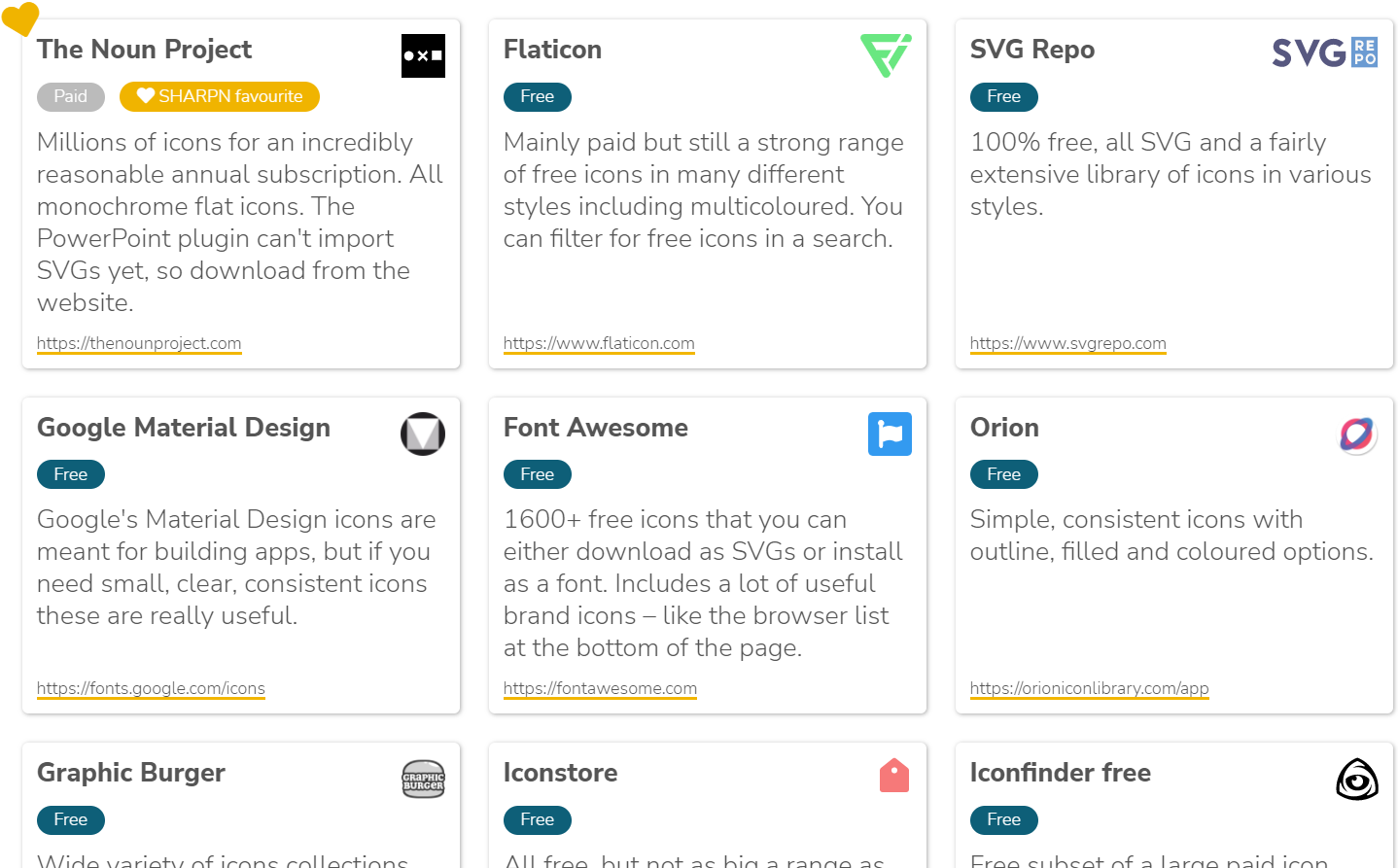
Task: Go to the orioniconlibrary.com/app link
Action: click(1089, 688)
